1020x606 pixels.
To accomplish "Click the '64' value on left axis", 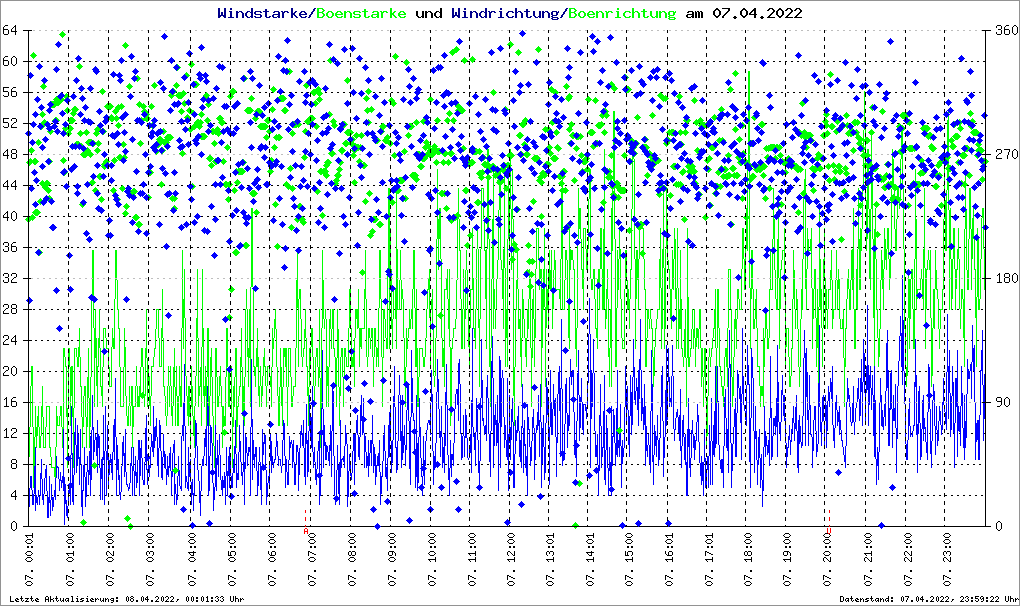I will (13, 31).
